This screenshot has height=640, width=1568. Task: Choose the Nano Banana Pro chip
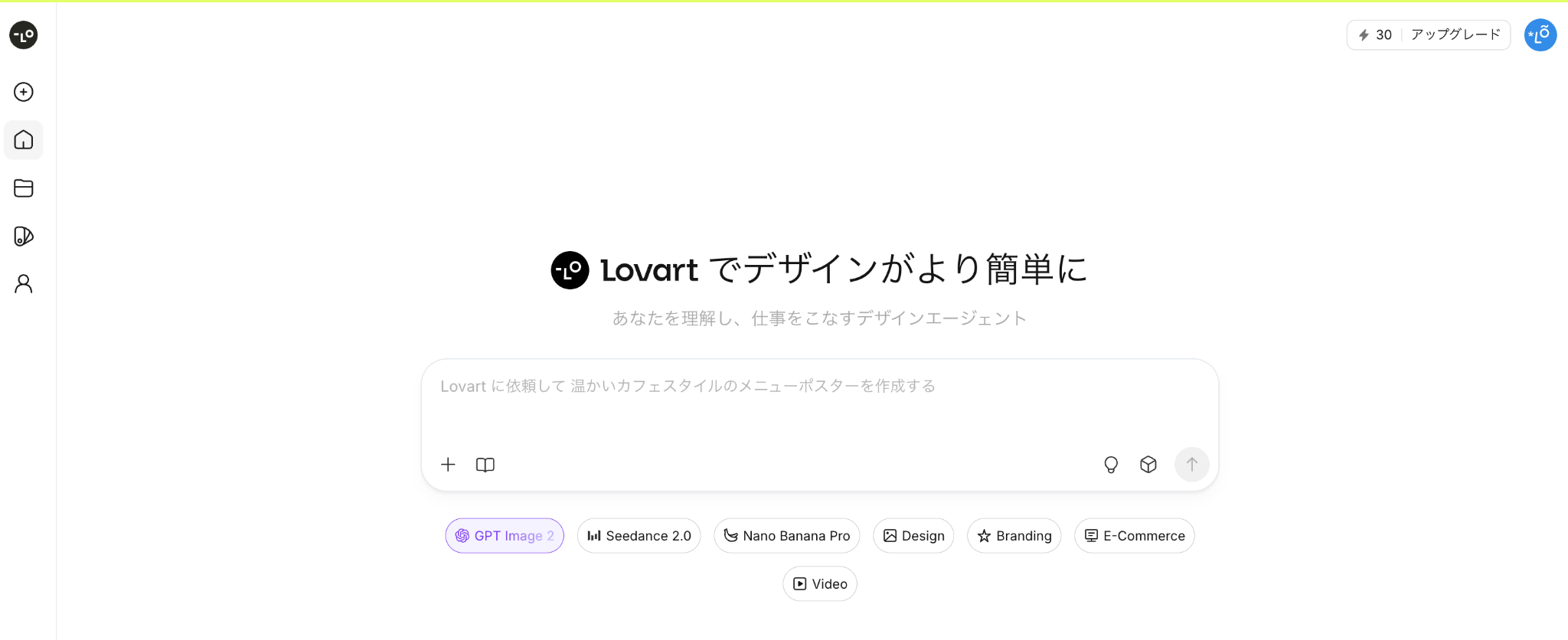point(787,536)
